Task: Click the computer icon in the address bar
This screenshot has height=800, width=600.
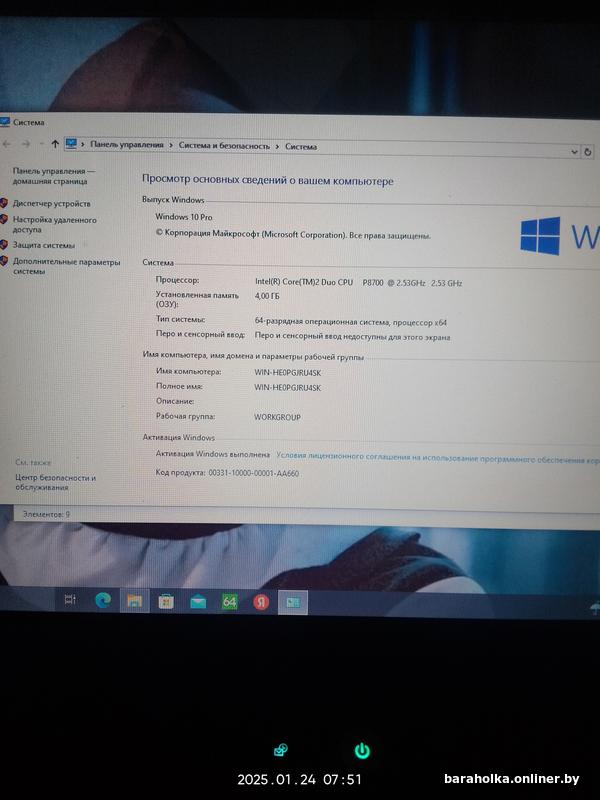Action: click(71, 144)
